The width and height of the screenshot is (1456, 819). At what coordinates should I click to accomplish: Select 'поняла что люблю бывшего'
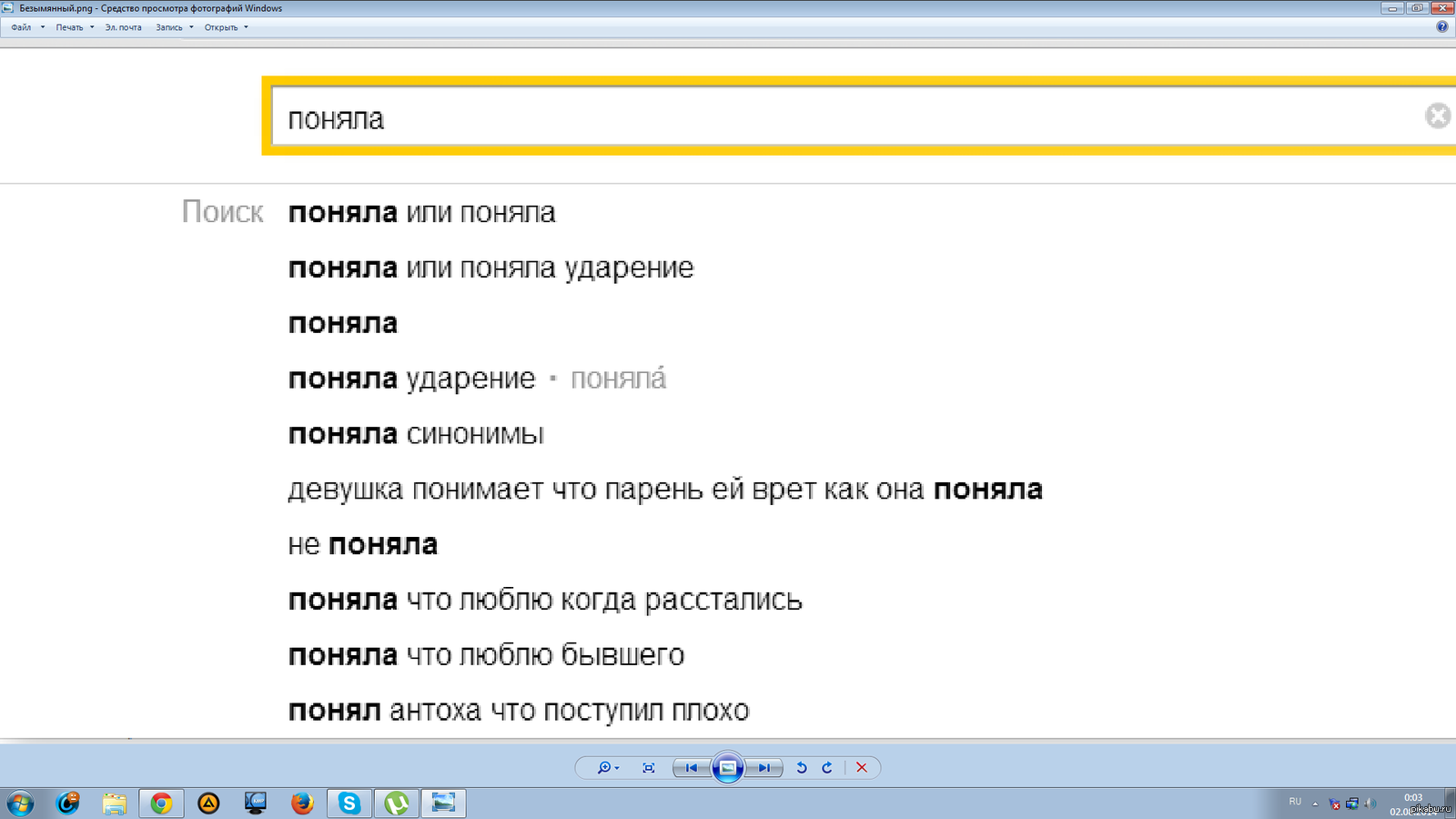point(486,655)
